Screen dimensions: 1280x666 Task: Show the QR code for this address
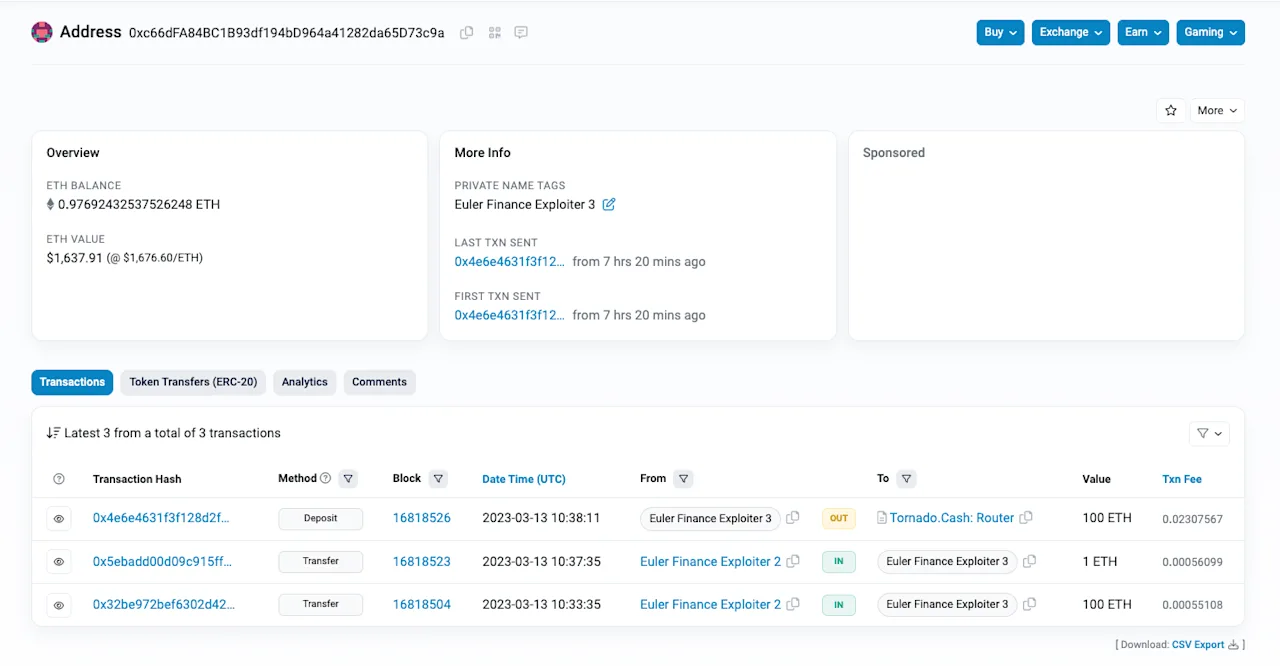point(494,33)
